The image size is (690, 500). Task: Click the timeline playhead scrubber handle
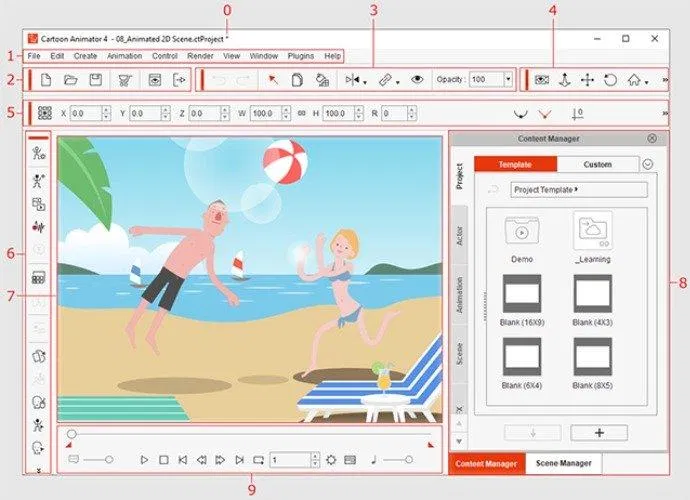tap(72, 434)
